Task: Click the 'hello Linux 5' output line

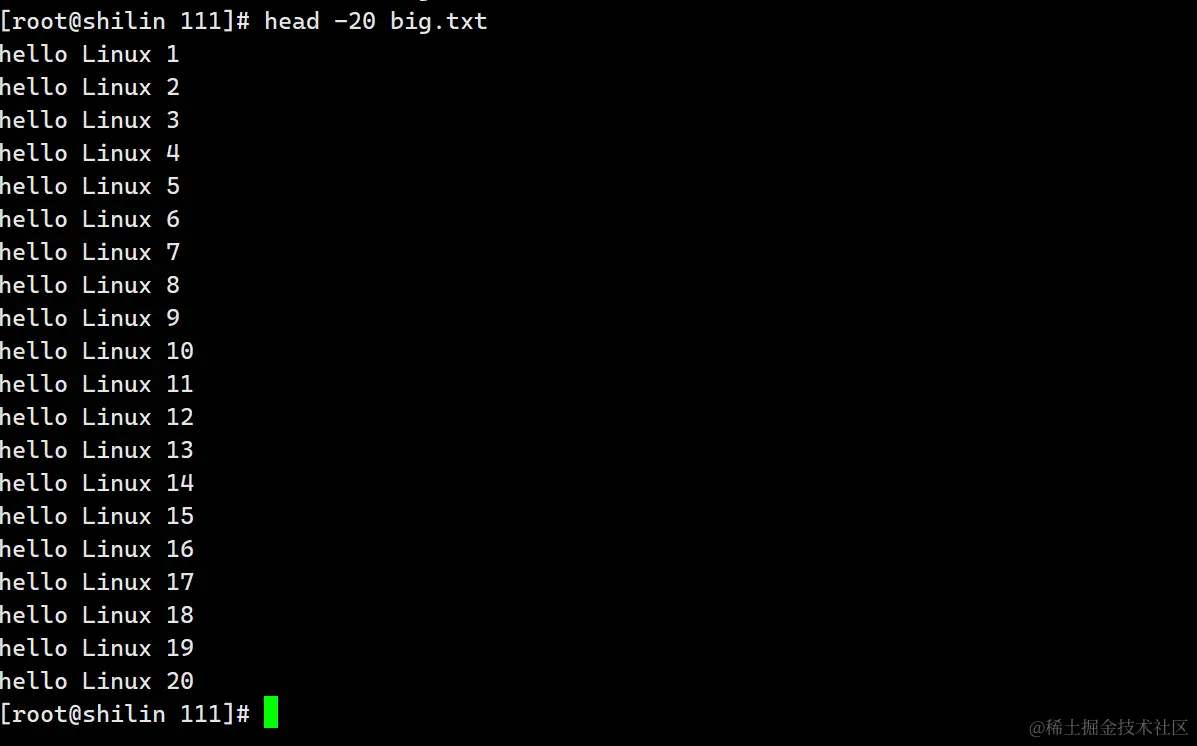Action: click(89, 186)
